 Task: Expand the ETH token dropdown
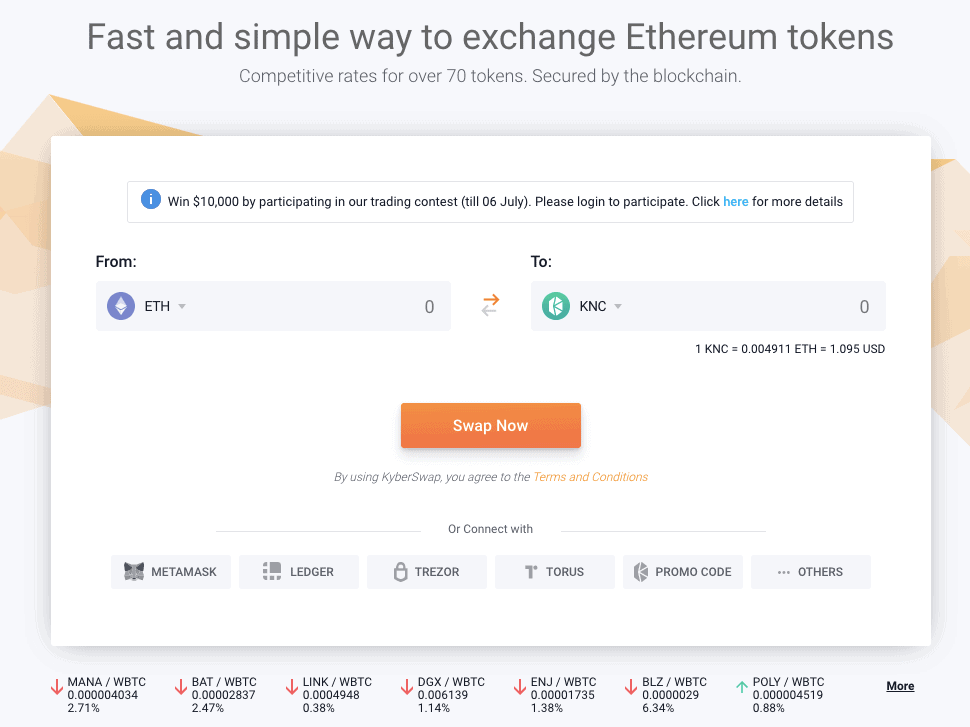click(182, 306)
